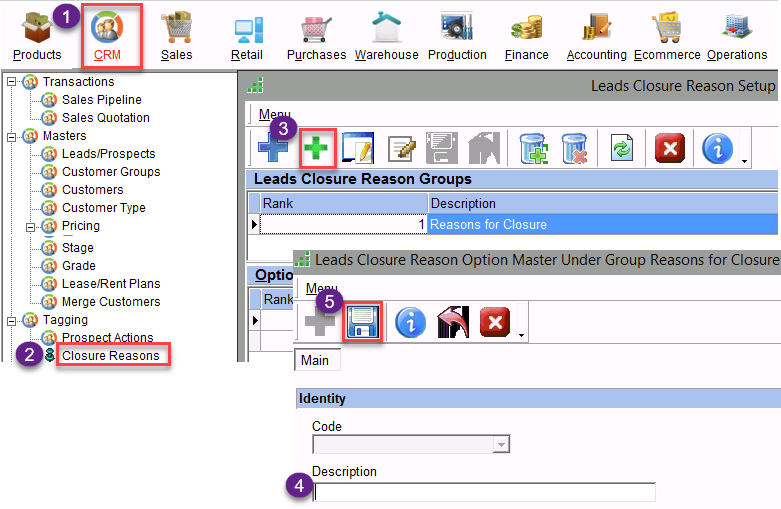
Task: Open the Code dropdown
Action: 502,445
